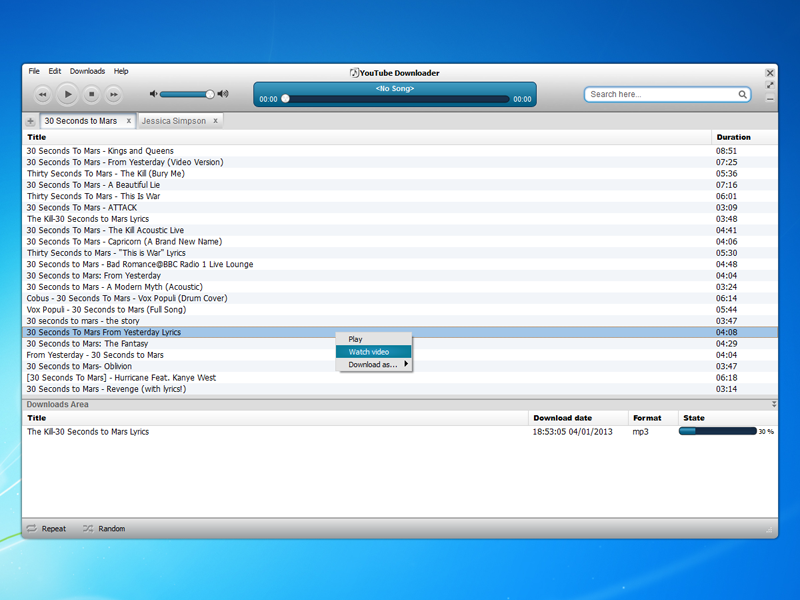
Task: Toggle the window size with expand icon
Action: [x=770, y=85]
